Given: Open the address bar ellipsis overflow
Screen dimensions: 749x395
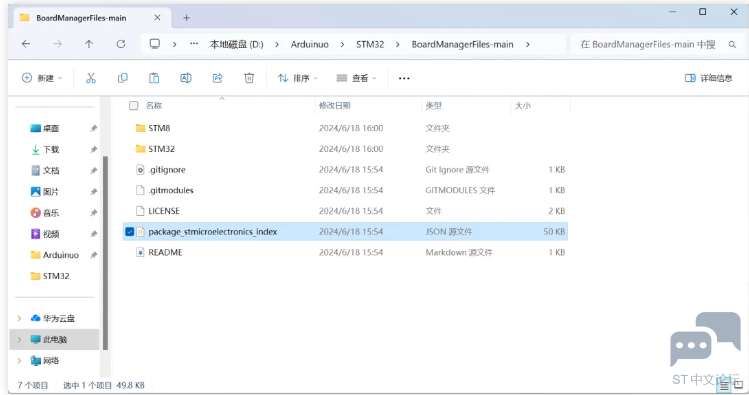Looking at the screenshot, I should tap(193, 44).
